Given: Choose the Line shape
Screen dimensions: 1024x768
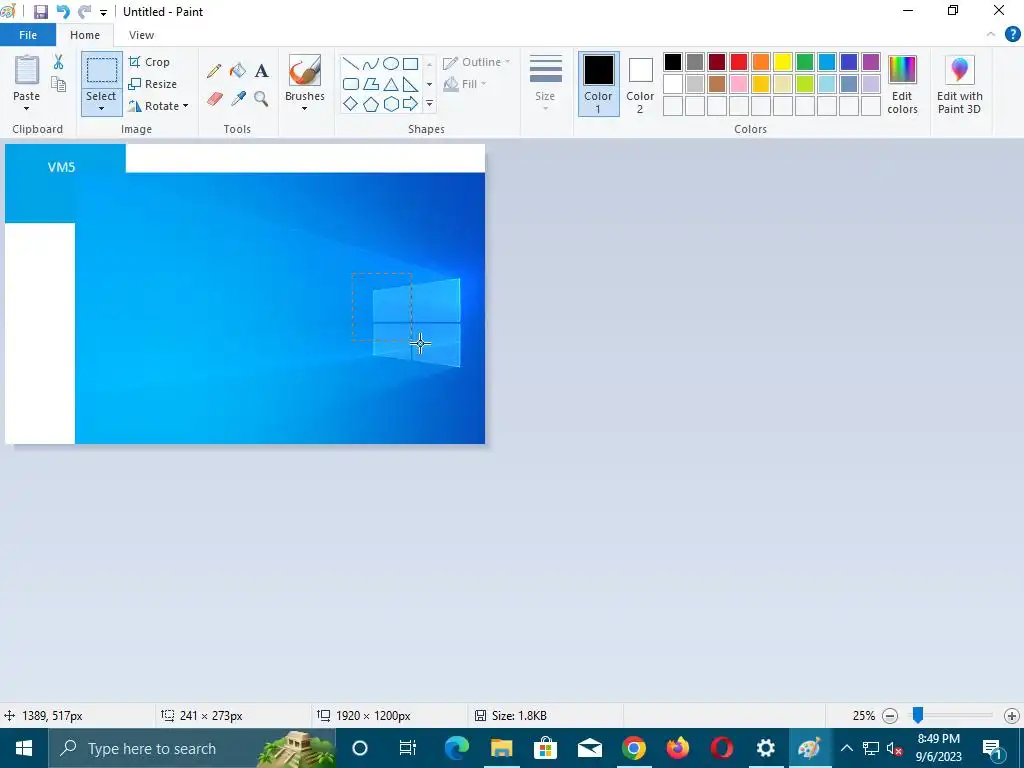Looking at the screenshot, I should (x=351, y=64).
